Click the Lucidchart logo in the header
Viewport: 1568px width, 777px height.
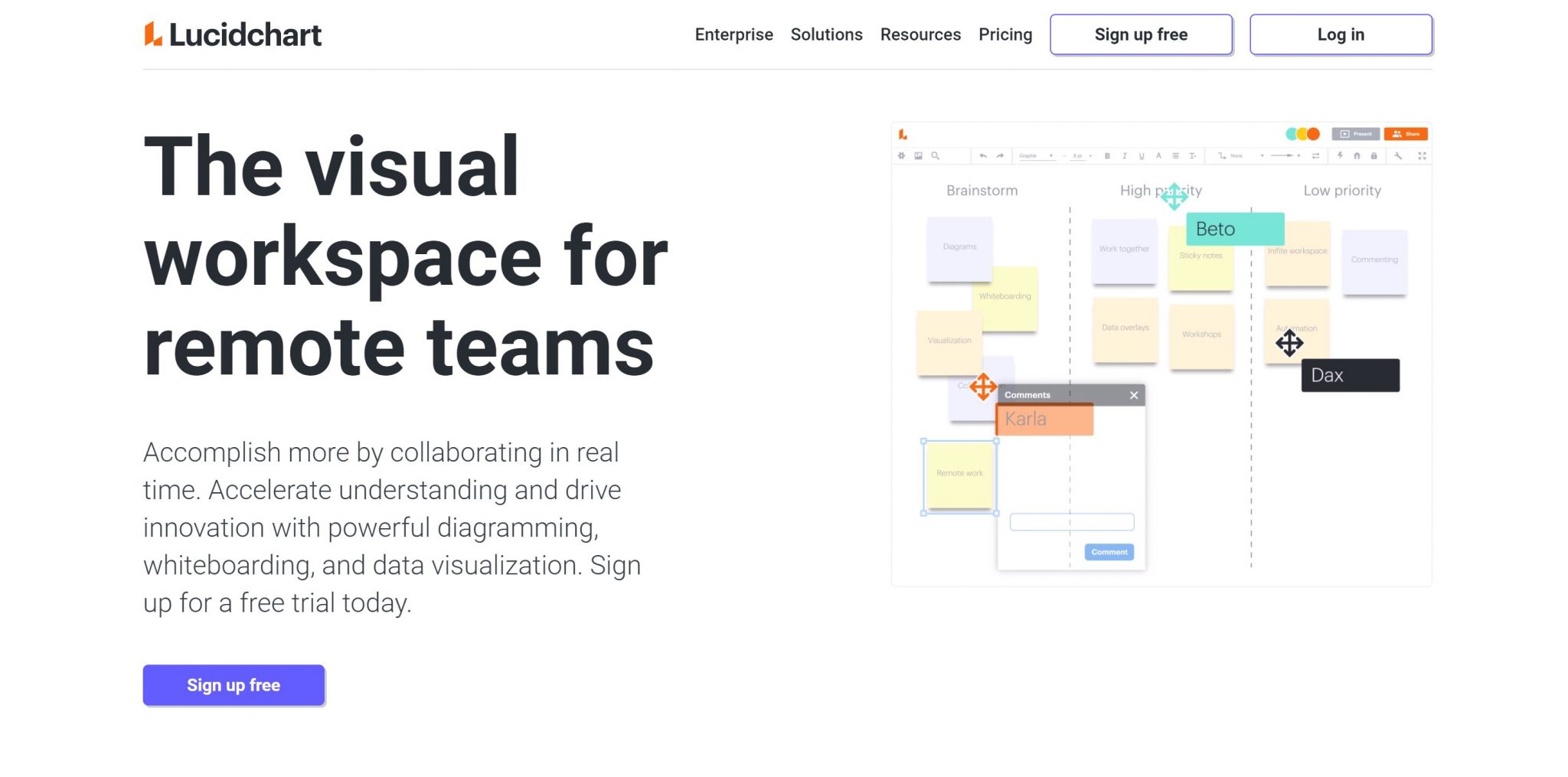233,34
